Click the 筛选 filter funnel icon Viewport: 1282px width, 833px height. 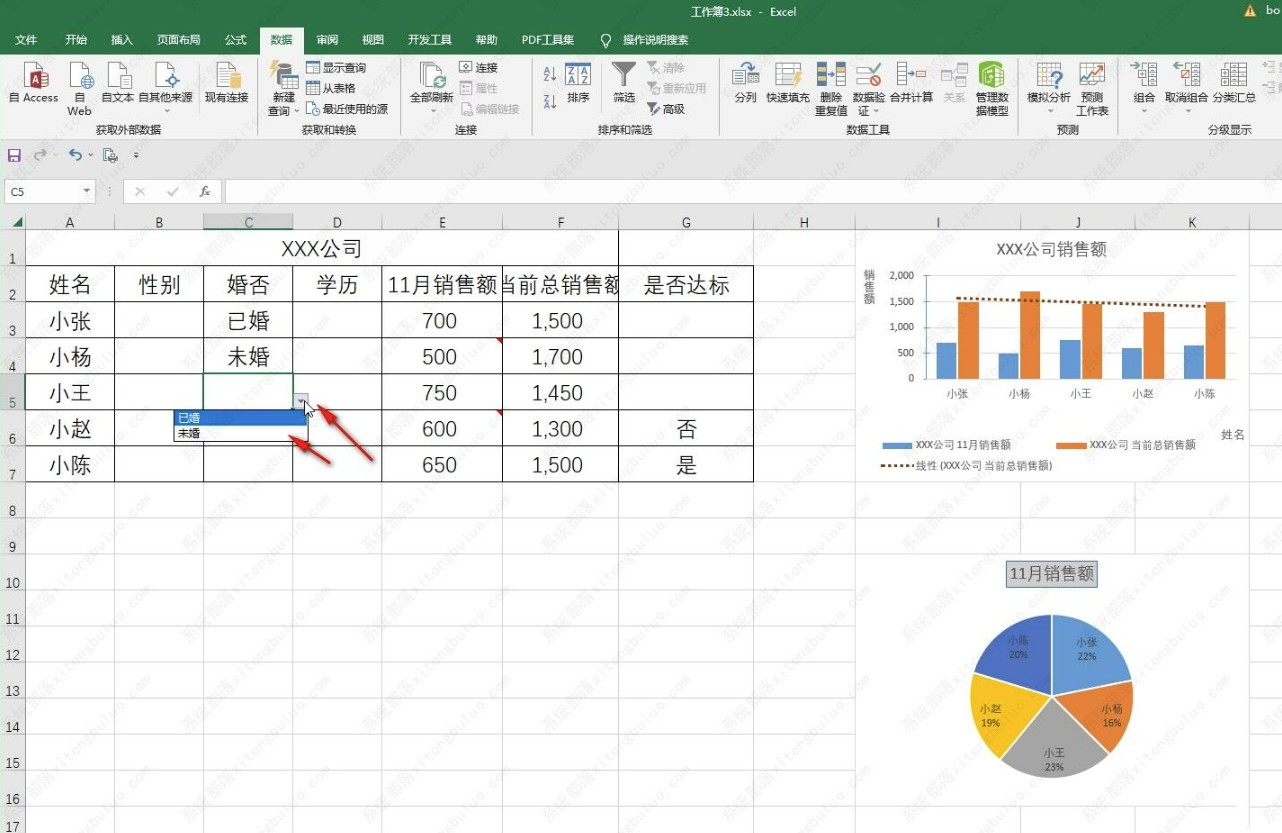point(624,76)
